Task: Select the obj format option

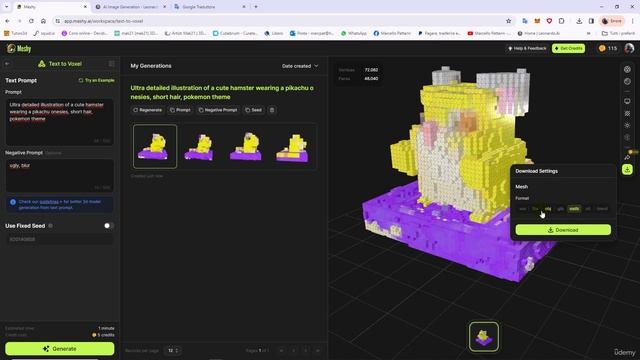Action: tap(548, 209)
